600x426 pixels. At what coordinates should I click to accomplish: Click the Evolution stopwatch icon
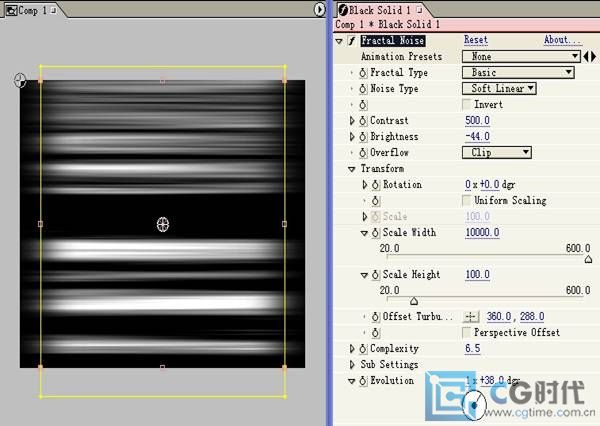[363, 381]
